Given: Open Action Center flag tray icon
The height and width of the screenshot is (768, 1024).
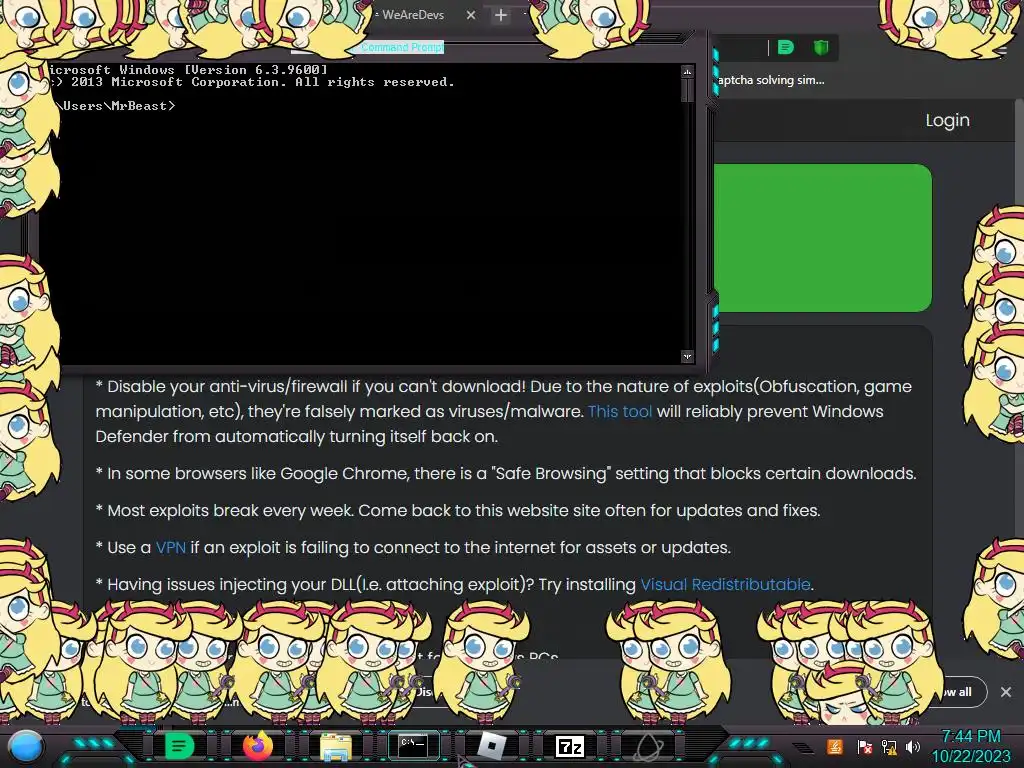Looking at the screenshot, I should click(864, 746).
